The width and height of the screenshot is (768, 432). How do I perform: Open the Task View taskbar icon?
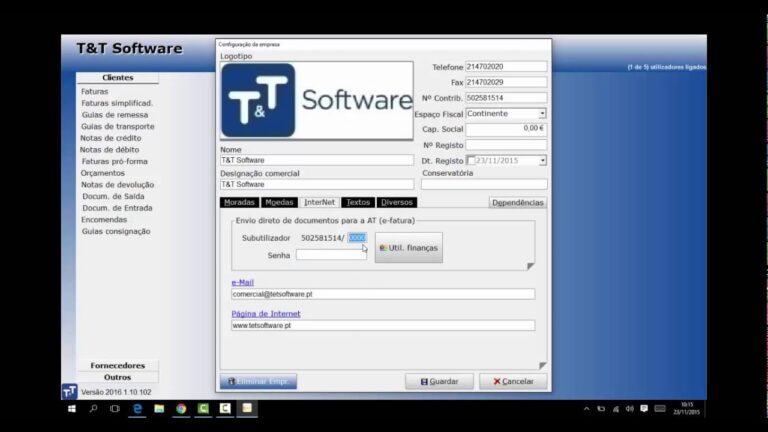[x=115, y=409]
